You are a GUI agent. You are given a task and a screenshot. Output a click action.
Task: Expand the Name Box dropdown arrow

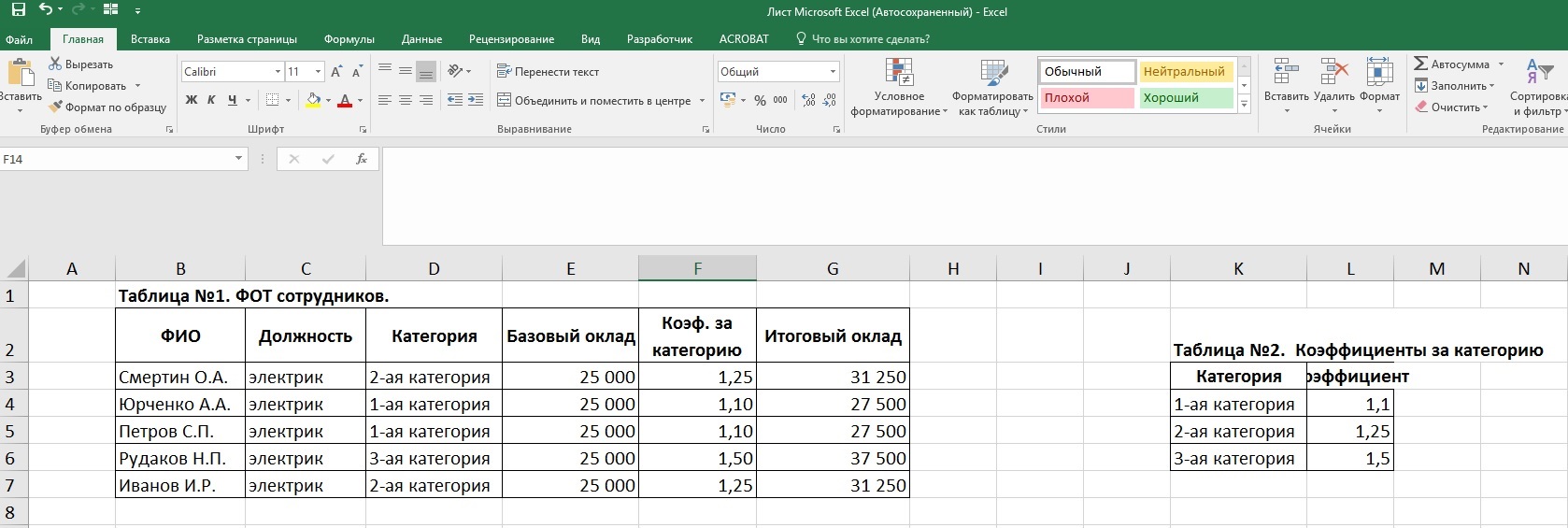(x=238, y=160)
